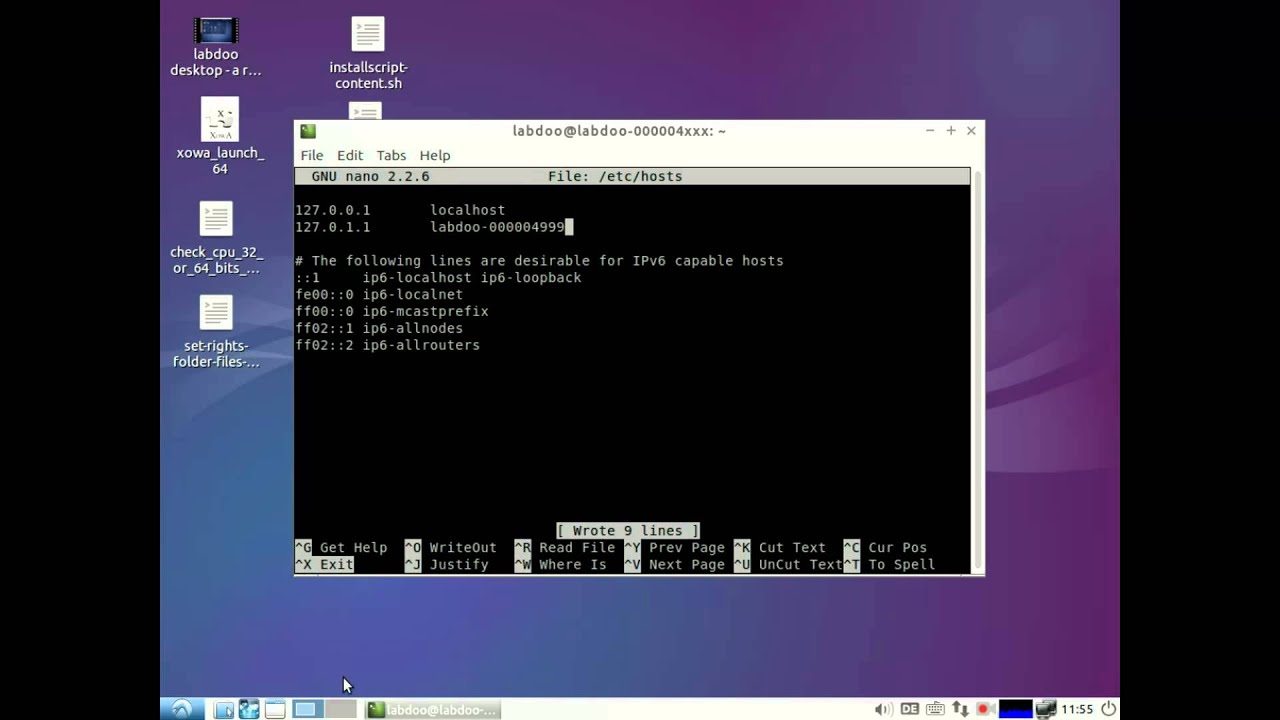Viewport: 1280px width, 720px height.
Task: Click the show desktop taskbar icon
Action: (275, 709)
